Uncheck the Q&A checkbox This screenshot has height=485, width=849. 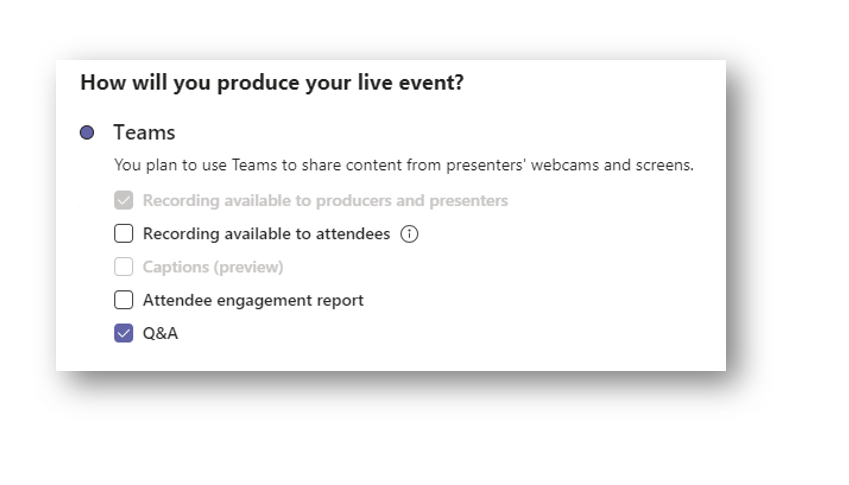point(123,333)
